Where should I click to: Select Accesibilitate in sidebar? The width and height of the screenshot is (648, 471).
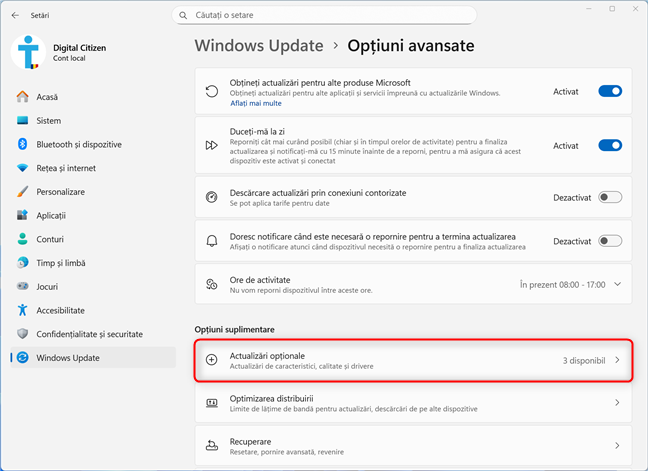coord(93,310)
